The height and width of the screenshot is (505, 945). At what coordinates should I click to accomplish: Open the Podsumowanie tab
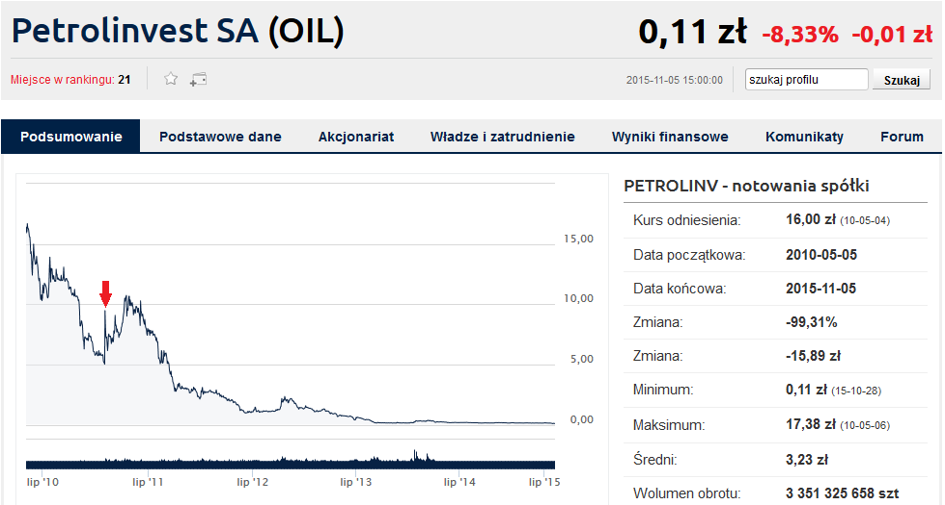point(71,137)
